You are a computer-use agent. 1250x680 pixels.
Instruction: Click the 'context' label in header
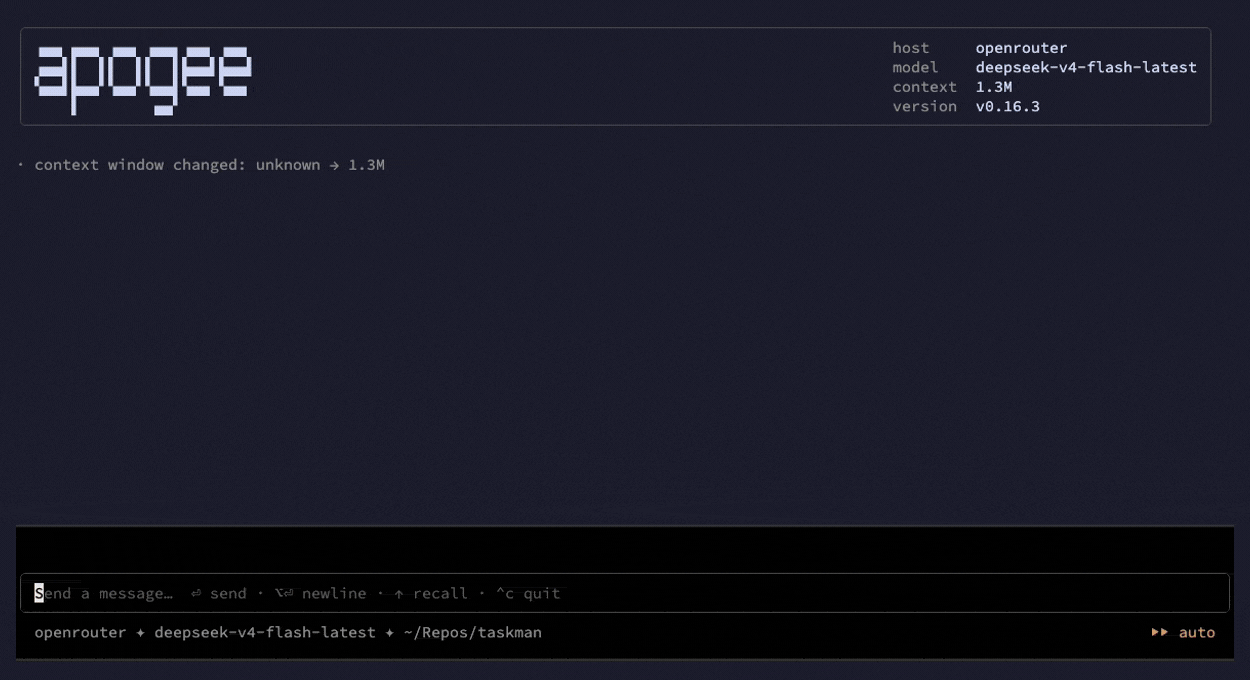coord(925,87)
